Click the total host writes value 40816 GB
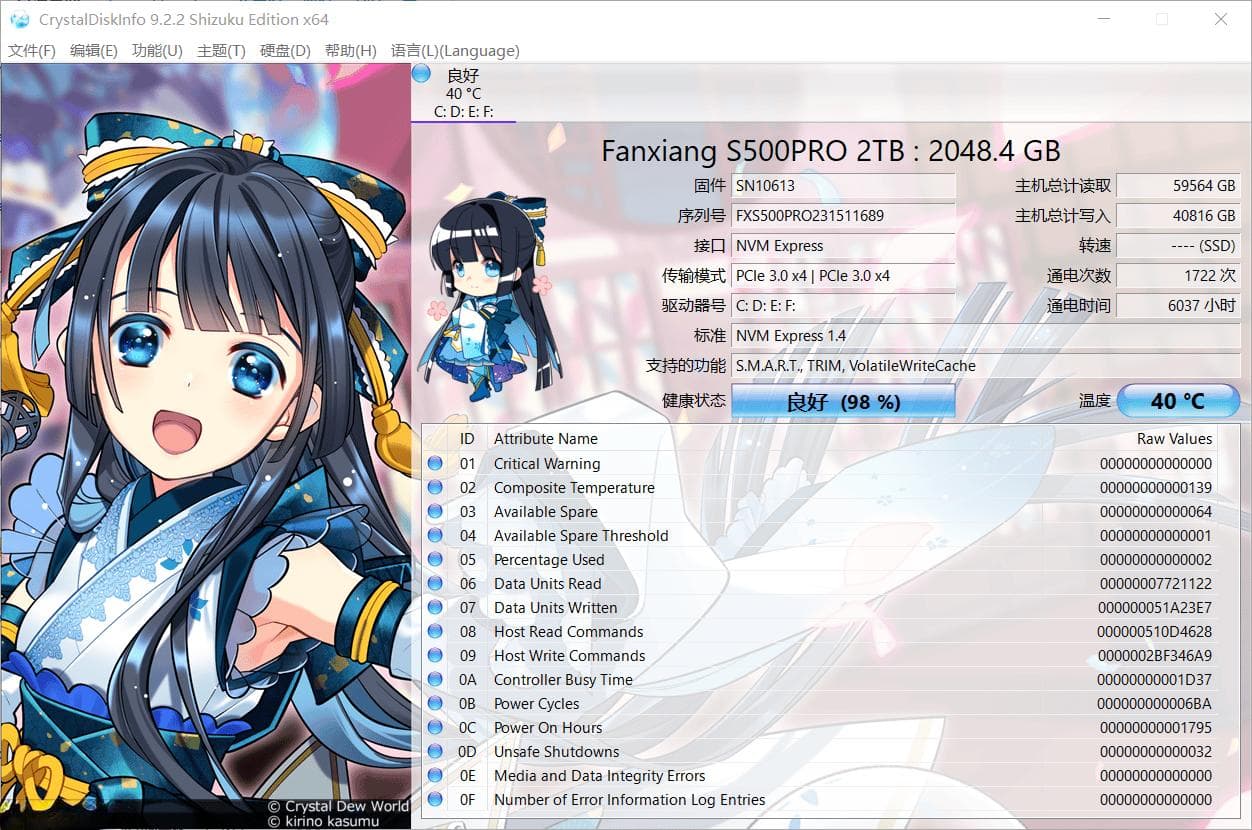The image size is (1252, 830). point(1178,216)
